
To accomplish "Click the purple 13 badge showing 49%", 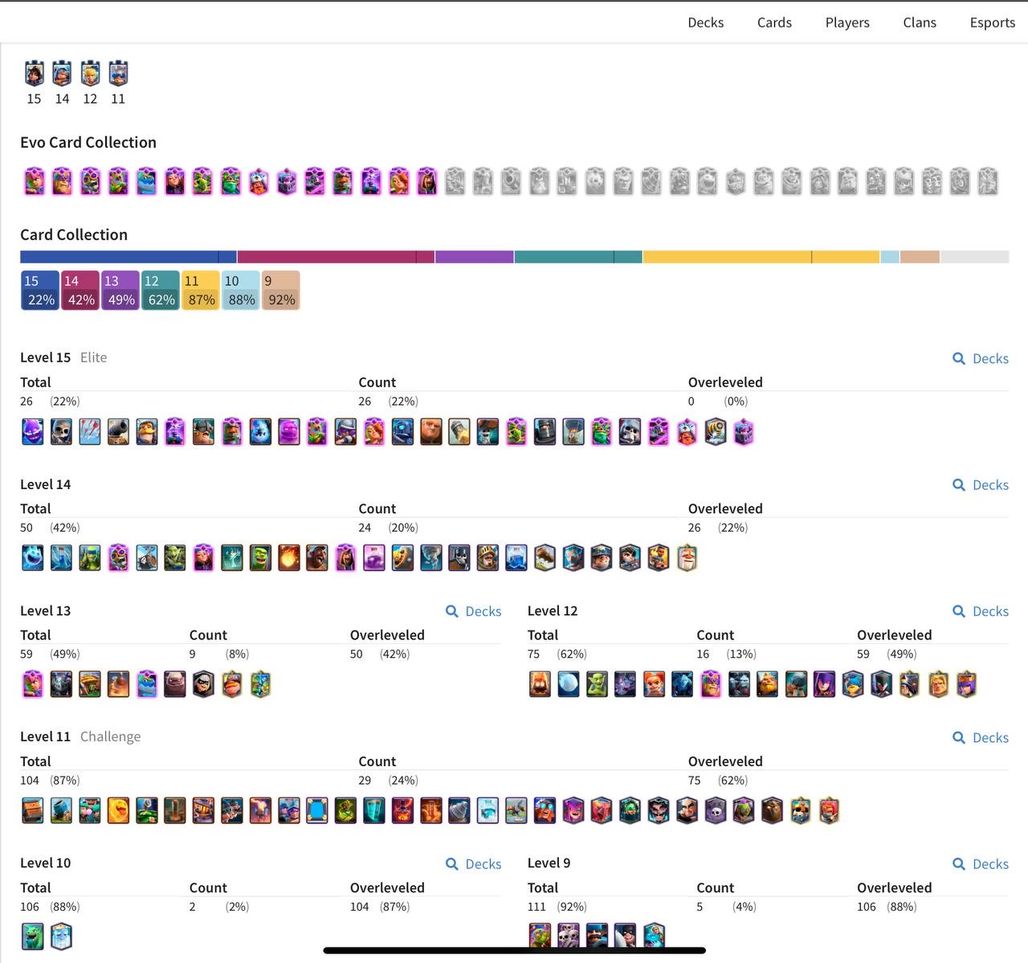I will click(120, 290).
